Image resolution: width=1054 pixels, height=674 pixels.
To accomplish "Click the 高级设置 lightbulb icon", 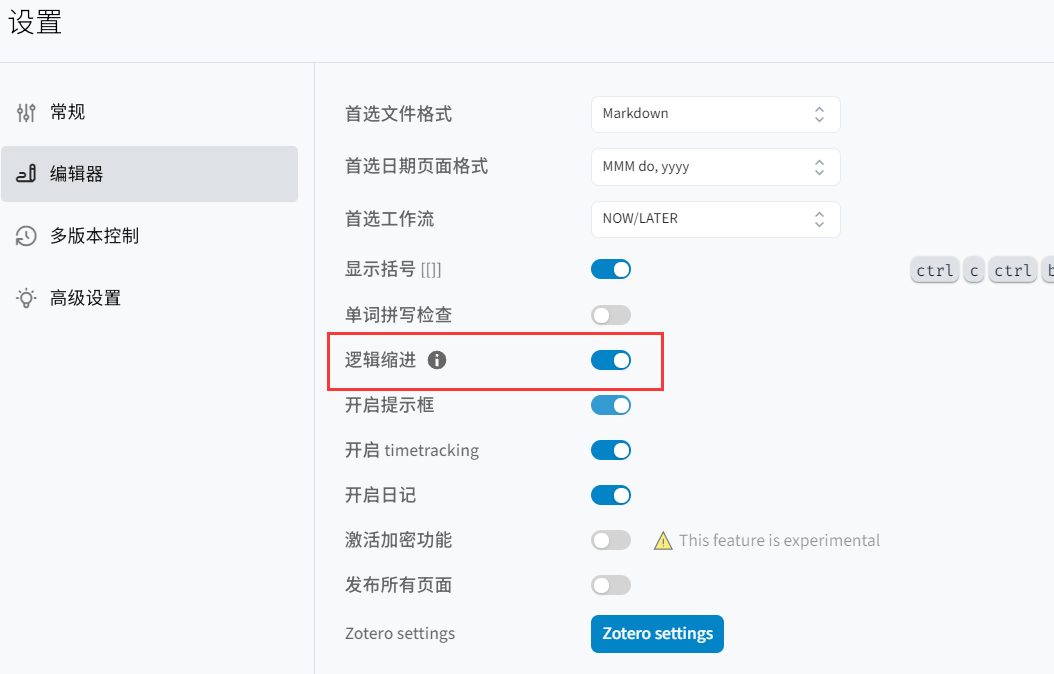I will point(26,298).
